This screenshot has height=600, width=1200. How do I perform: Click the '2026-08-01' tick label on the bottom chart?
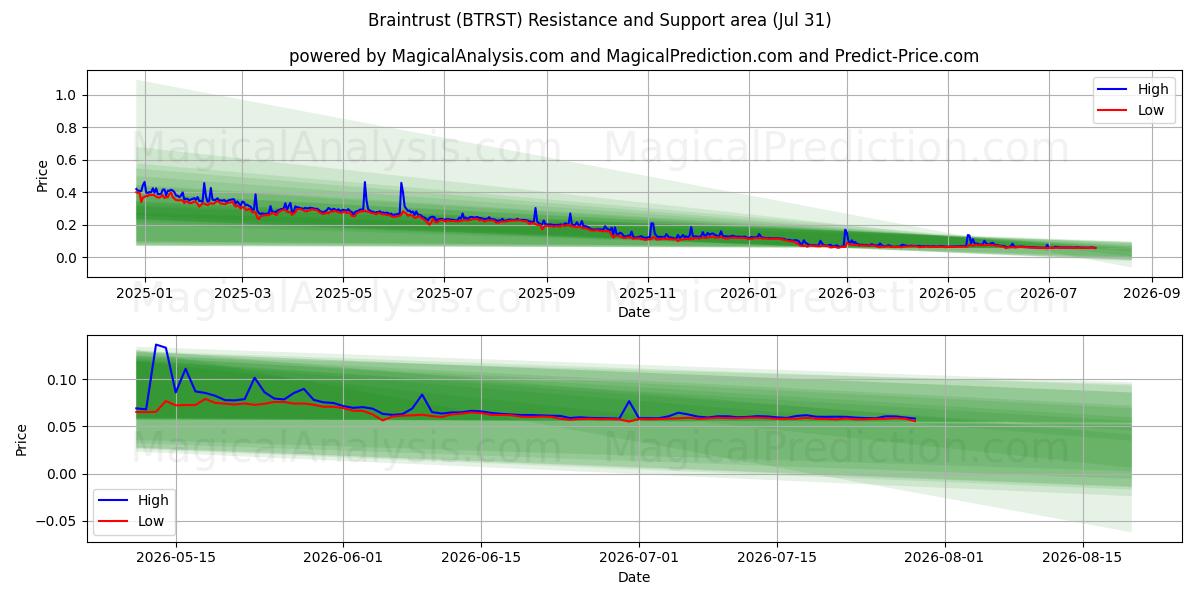pos(944,558)
